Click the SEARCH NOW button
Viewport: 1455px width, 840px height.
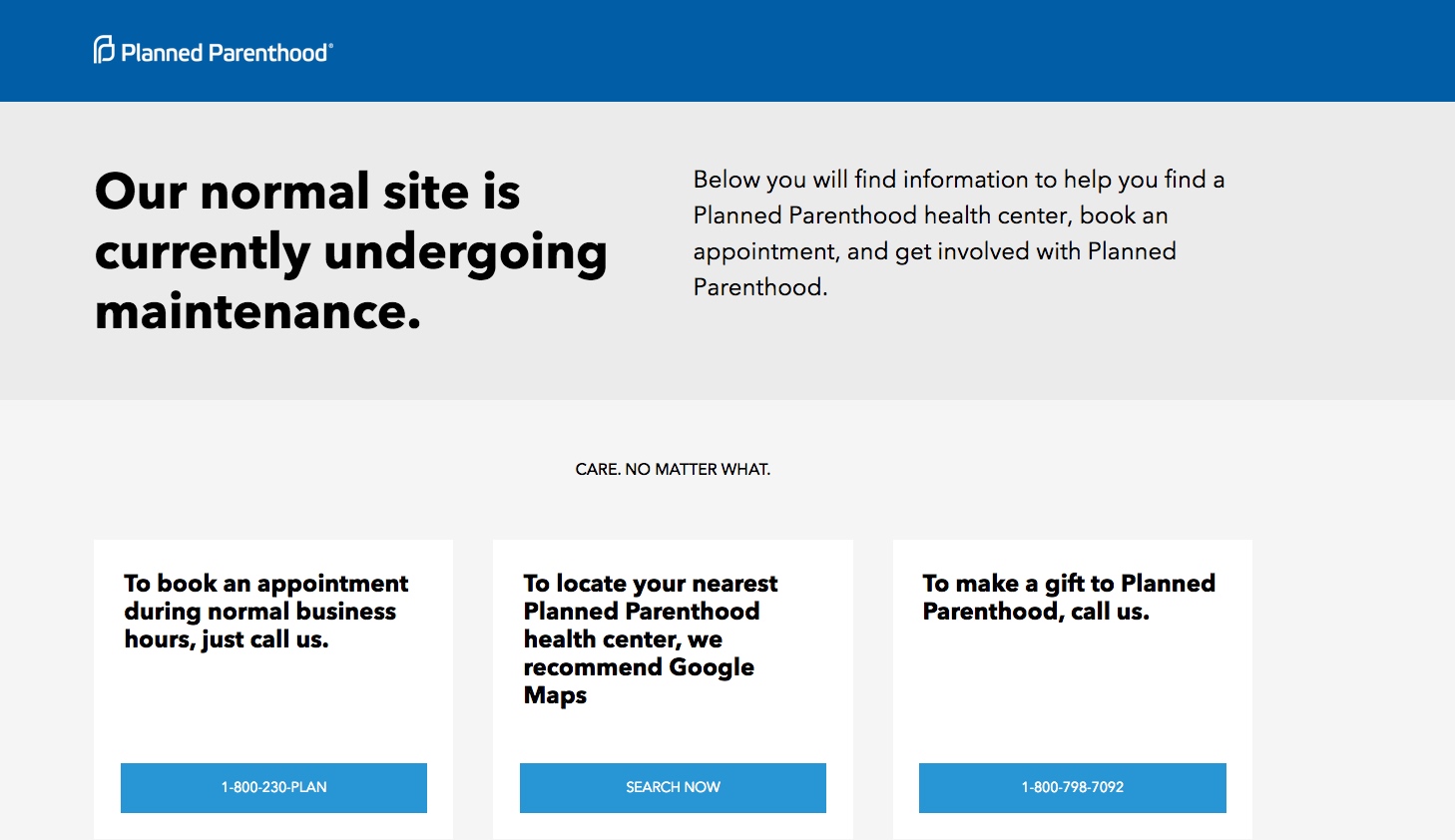pos(672,787)
